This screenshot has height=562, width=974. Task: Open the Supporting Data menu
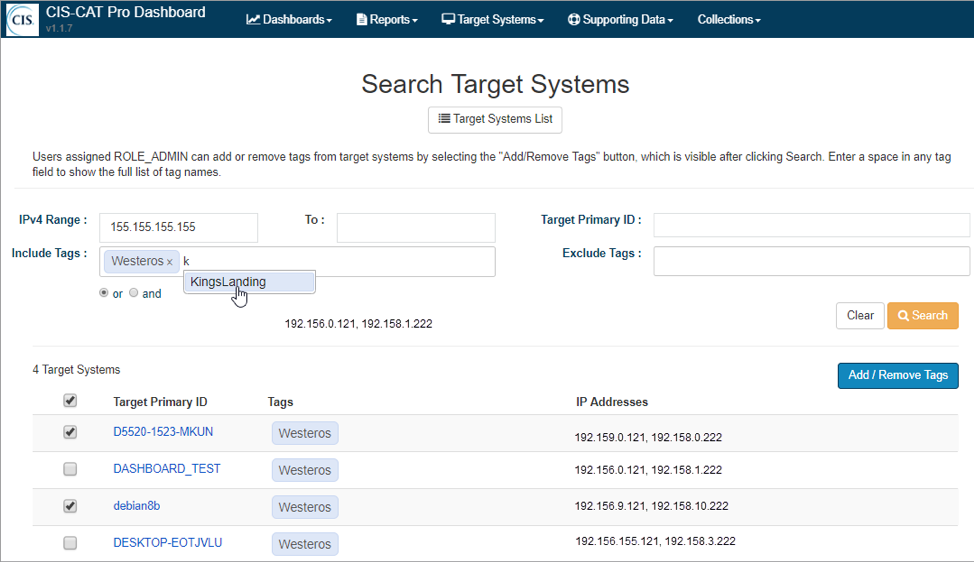coord(621,19)
